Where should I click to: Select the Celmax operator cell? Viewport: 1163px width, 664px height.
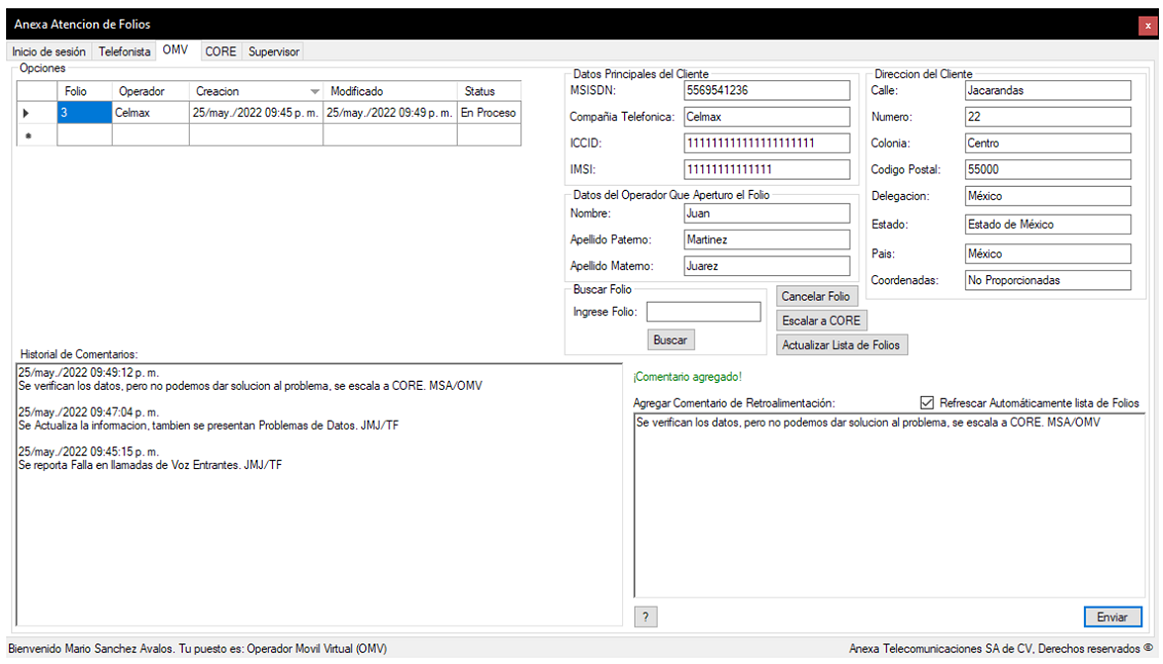click(x=149, y=113)
